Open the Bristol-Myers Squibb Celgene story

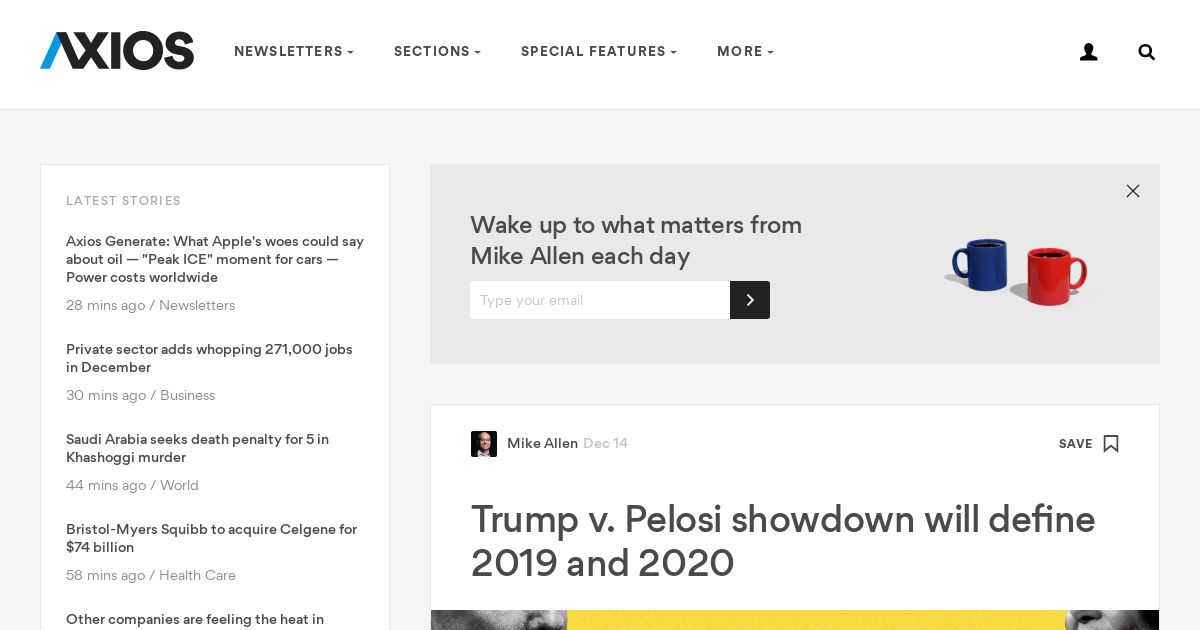coord(212,538)
